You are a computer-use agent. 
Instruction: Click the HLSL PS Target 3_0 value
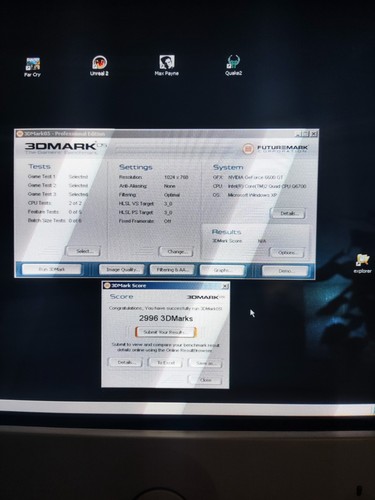pyautogui.click(x=168, y=212)
